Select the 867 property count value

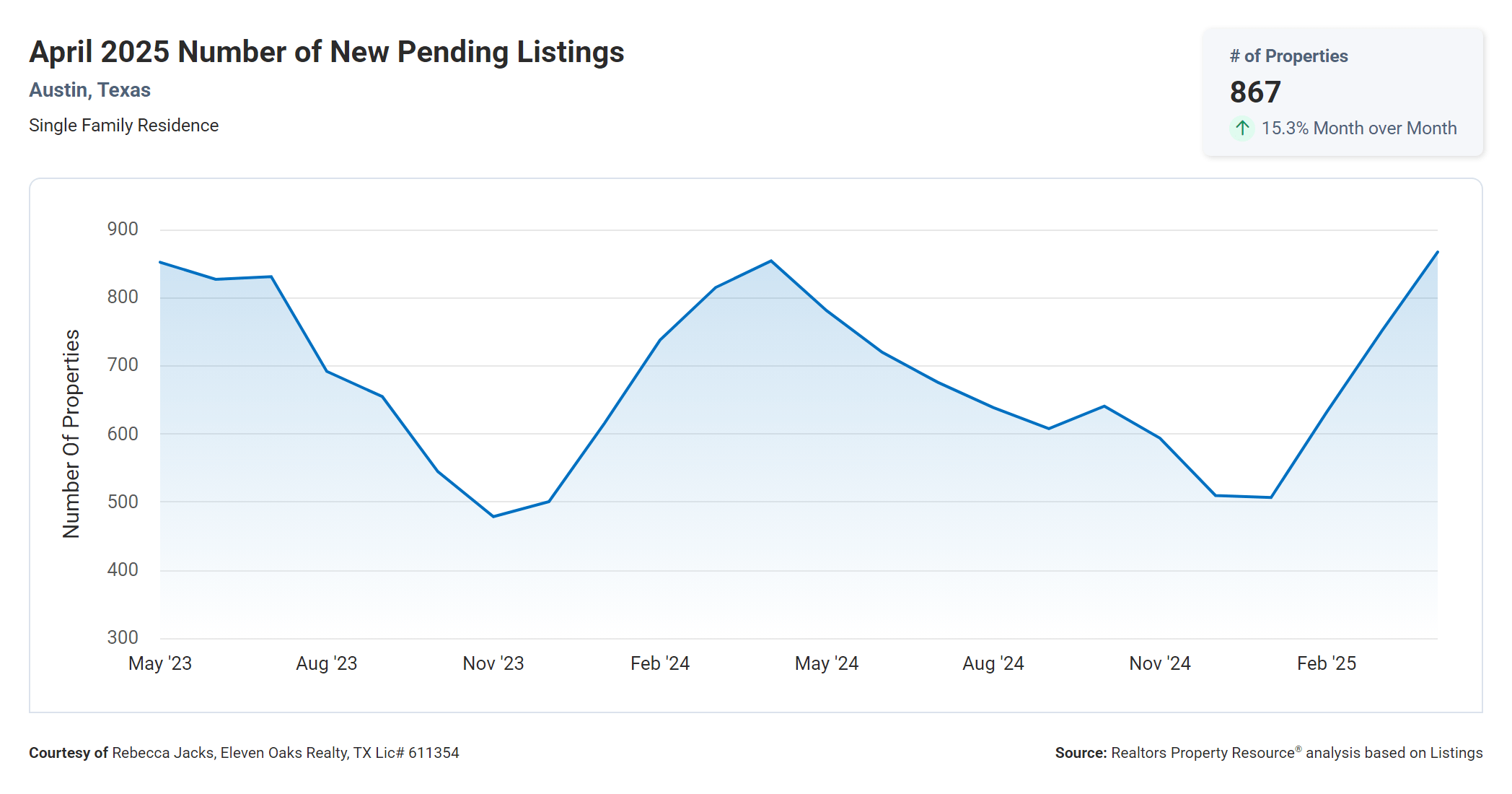coord(1255,92)
